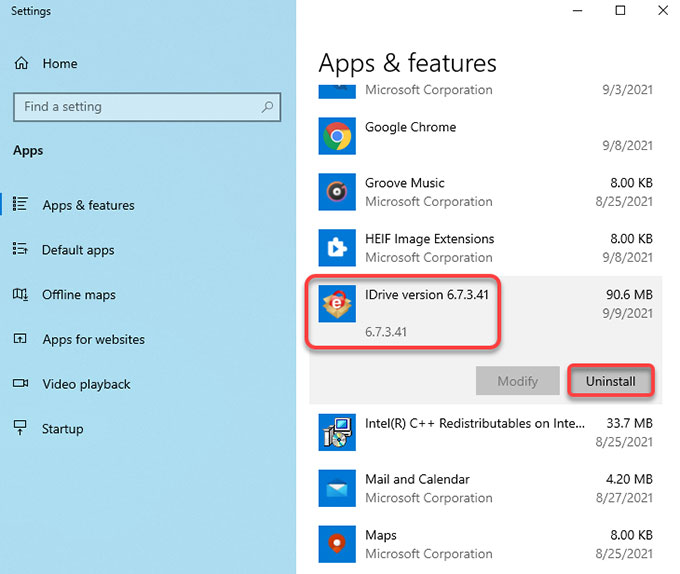Select the Maps entry name
The image size is (680, 574).
pyautogui.click(x=381, y=535)
